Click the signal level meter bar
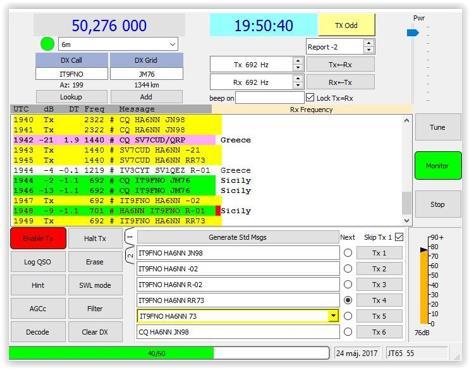The image size is (470, 369). tap(424, 287)
